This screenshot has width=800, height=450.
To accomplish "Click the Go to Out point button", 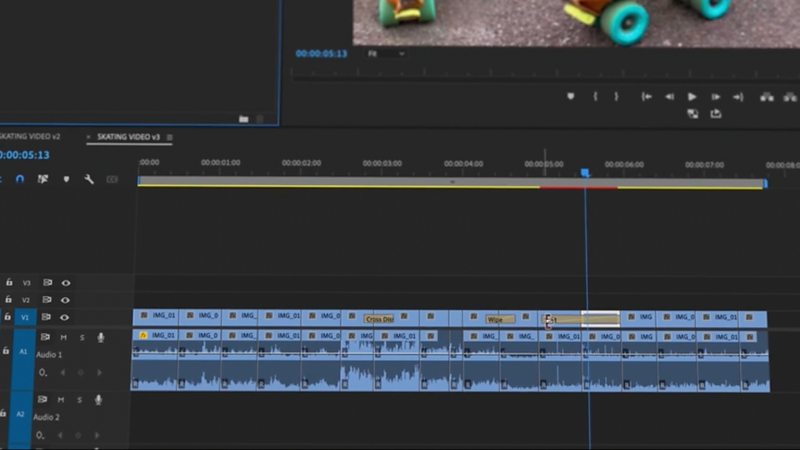I will (x=738, y=97).
